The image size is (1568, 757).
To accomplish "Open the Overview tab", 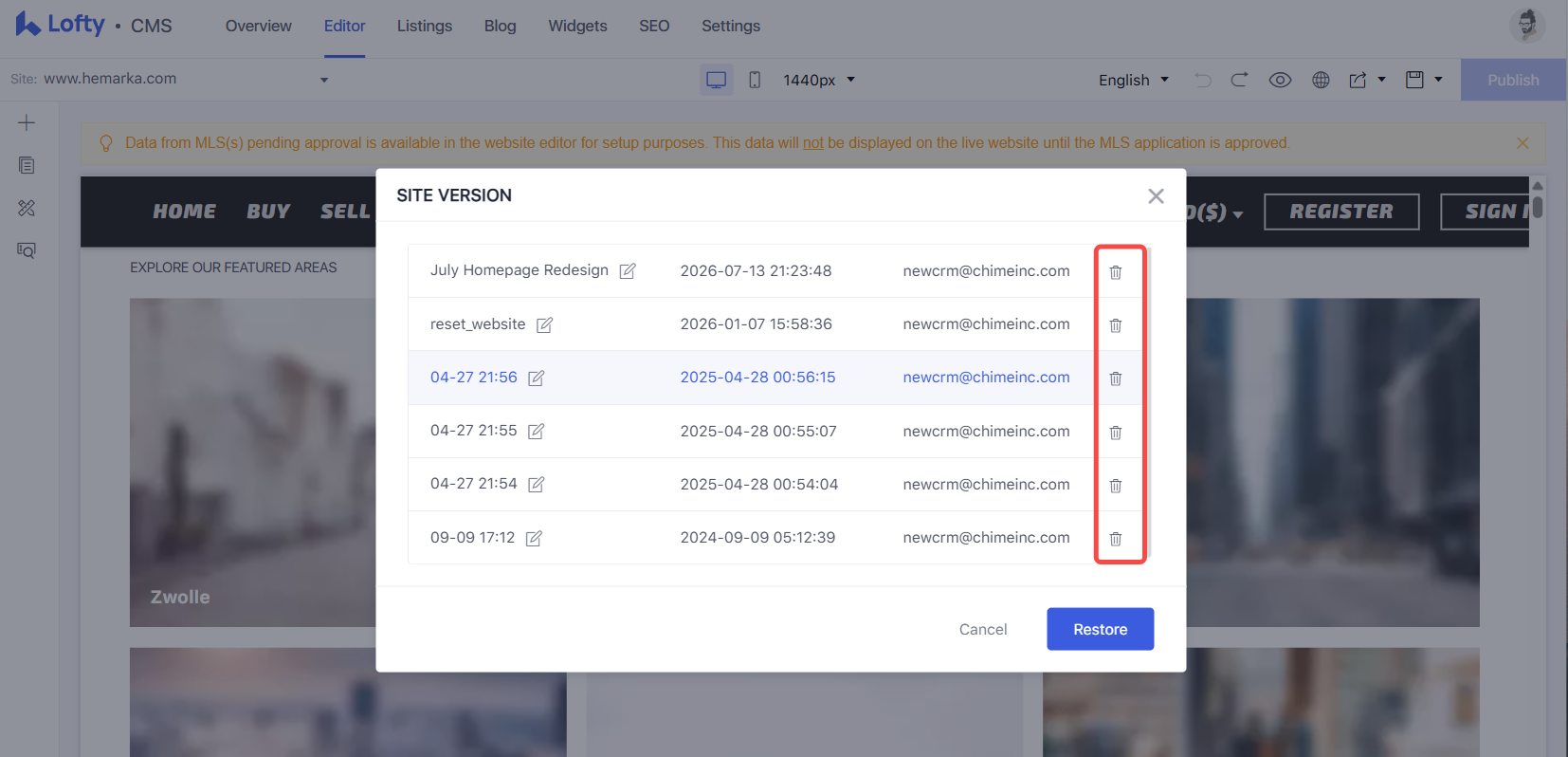I will [x=259, y=27].
